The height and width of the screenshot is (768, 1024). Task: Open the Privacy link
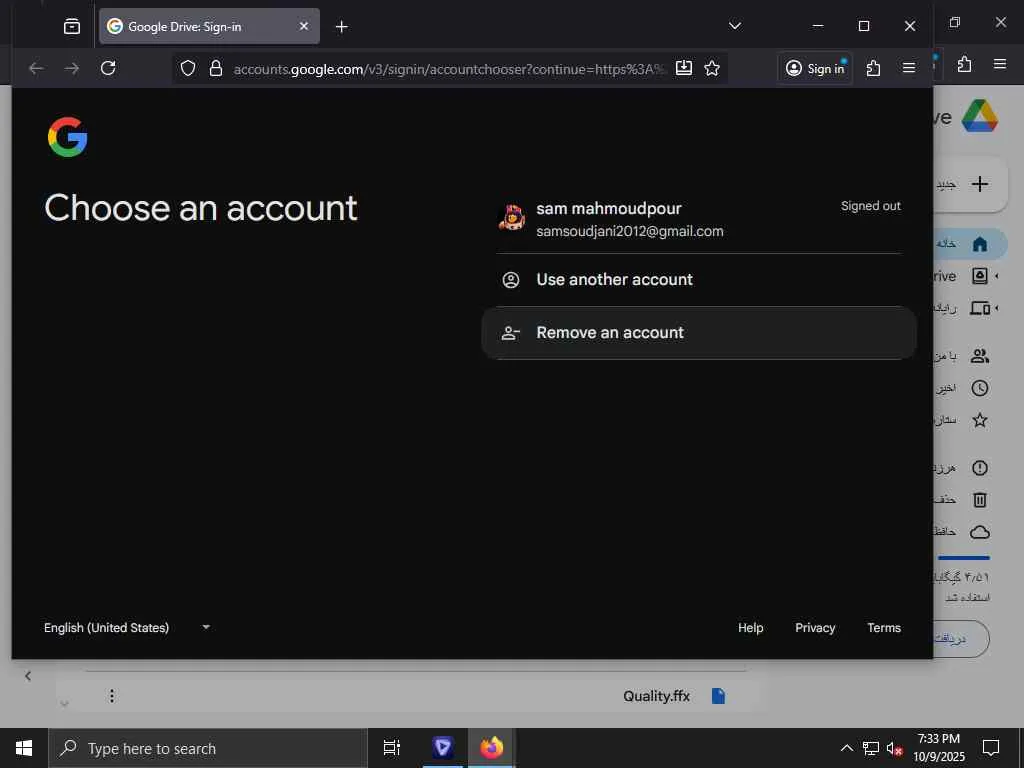coord(815,628)
